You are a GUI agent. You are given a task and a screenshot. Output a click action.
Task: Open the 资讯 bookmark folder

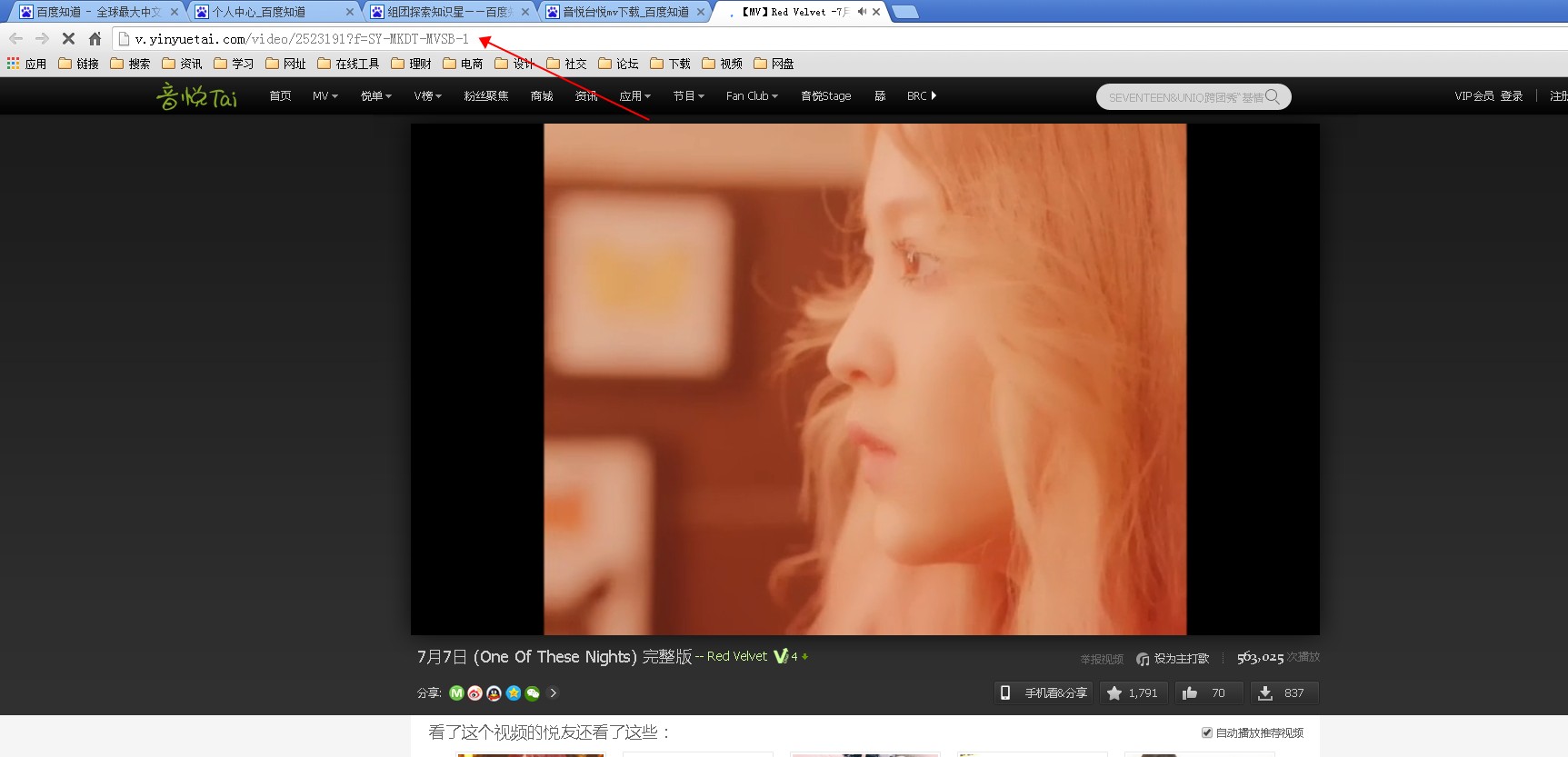[182, 64]
